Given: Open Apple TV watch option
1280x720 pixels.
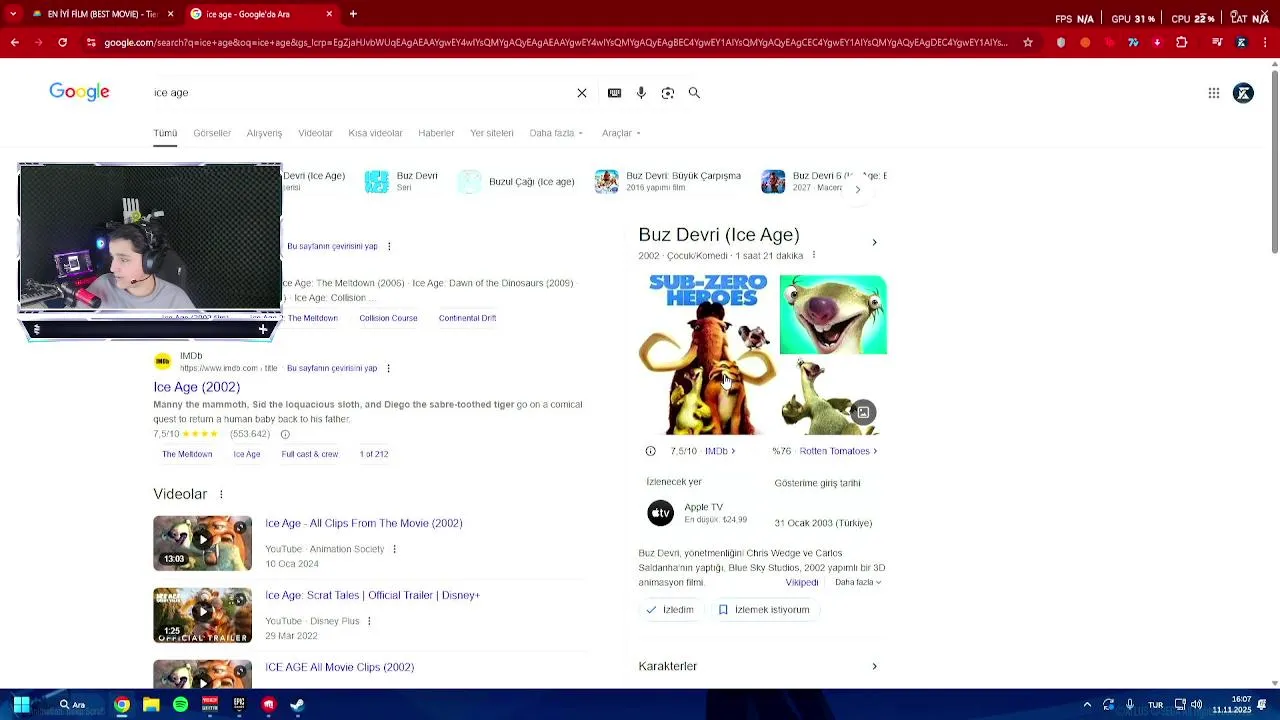Looking at the screenshot, I should point(698,513).
